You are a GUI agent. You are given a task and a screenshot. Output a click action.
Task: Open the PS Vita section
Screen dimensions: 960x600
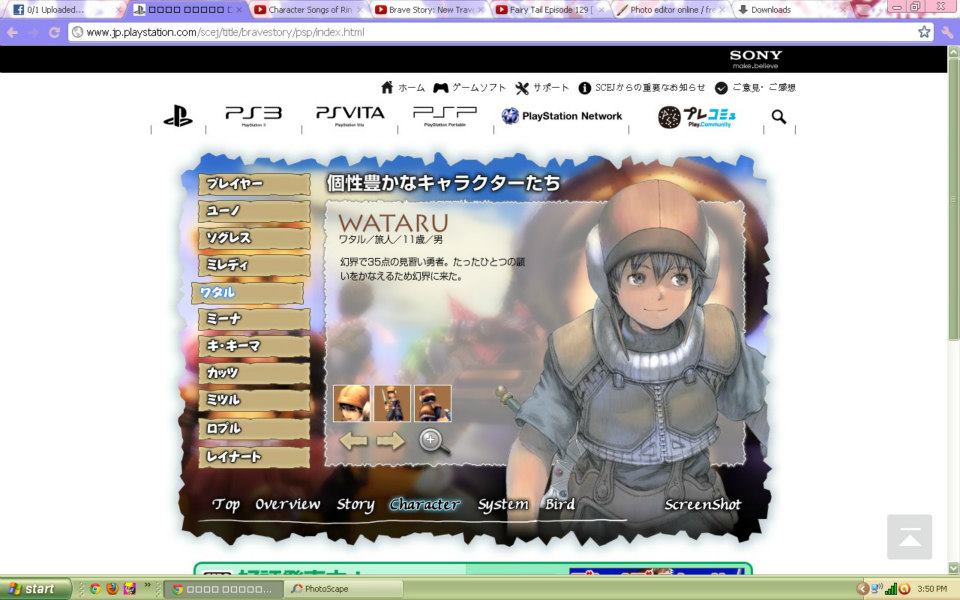[x=350, y=115]
